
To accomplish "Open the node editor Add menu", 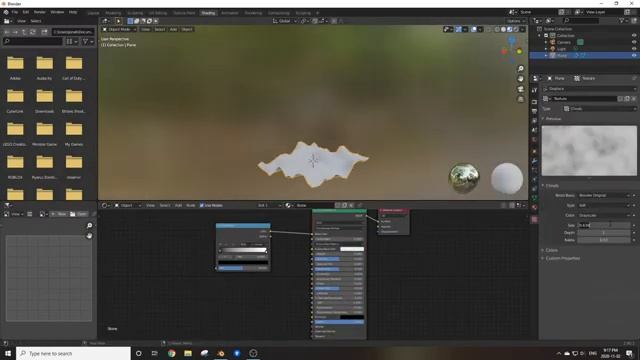I will [178, 205].
